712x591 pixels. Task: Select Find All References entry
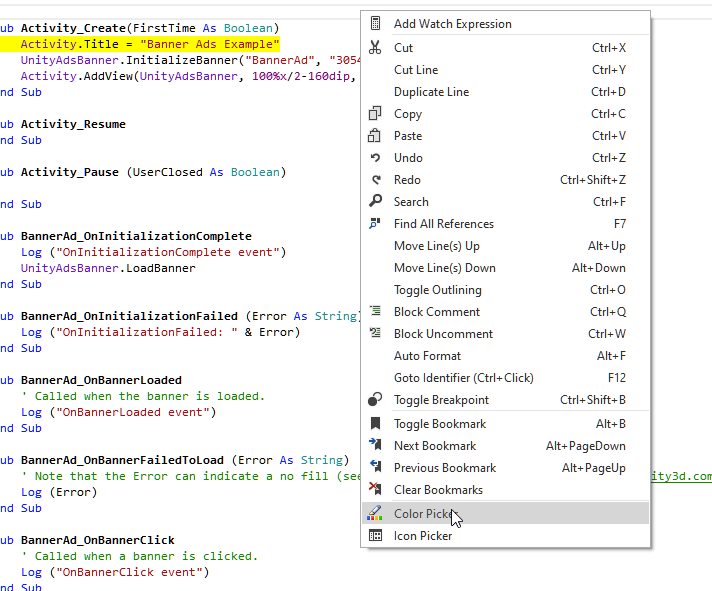tap(505, 223)
